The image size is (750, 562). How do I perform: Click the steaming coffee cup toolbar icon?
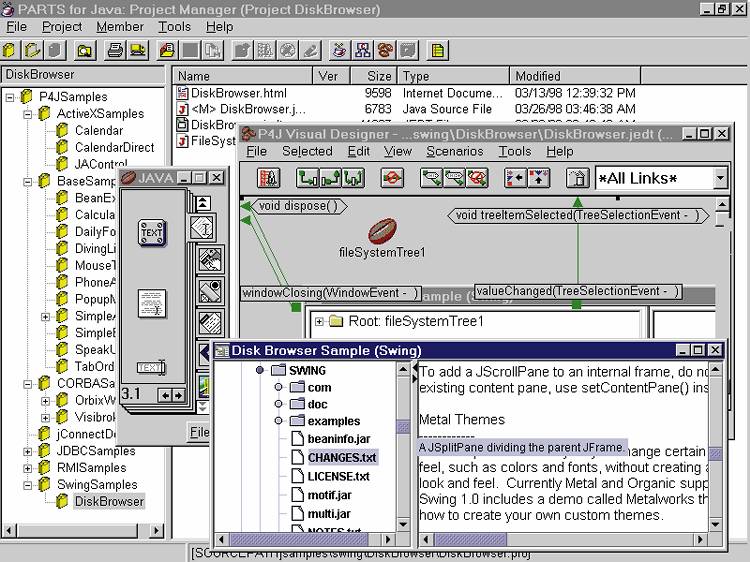339,50
